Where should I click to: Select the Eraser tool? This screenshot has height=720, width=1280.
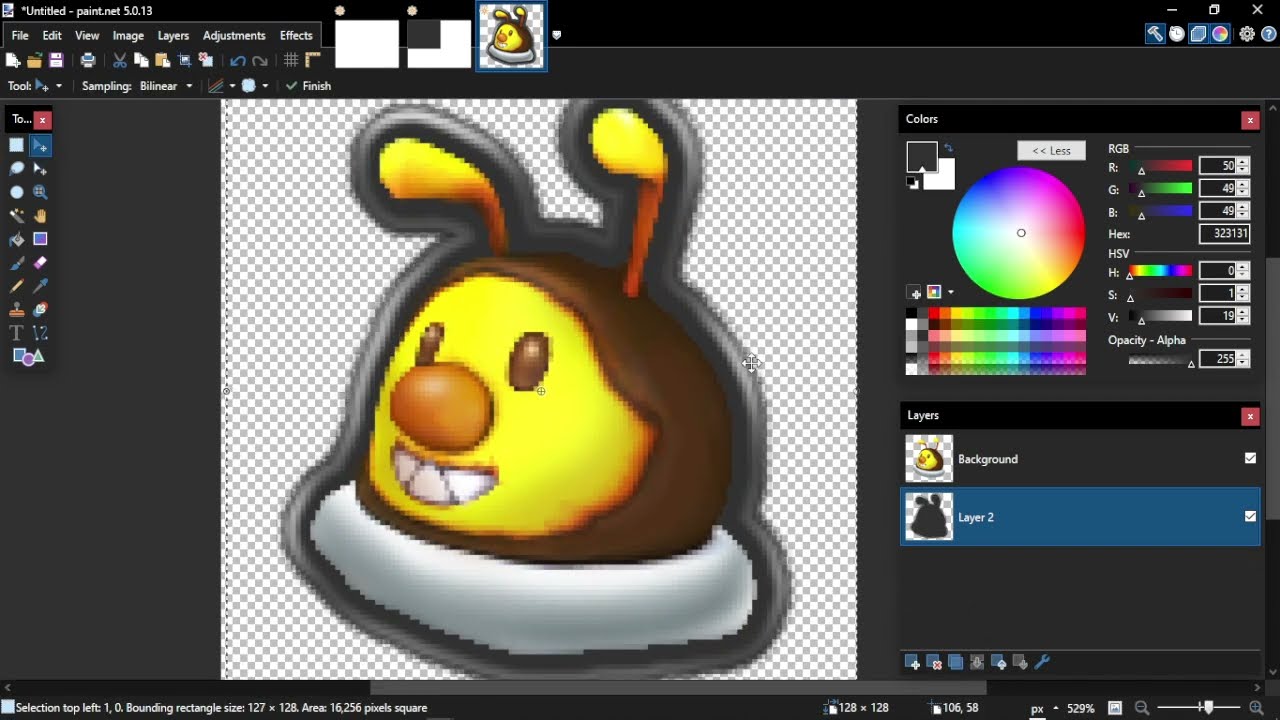click(x=40, y=263)
